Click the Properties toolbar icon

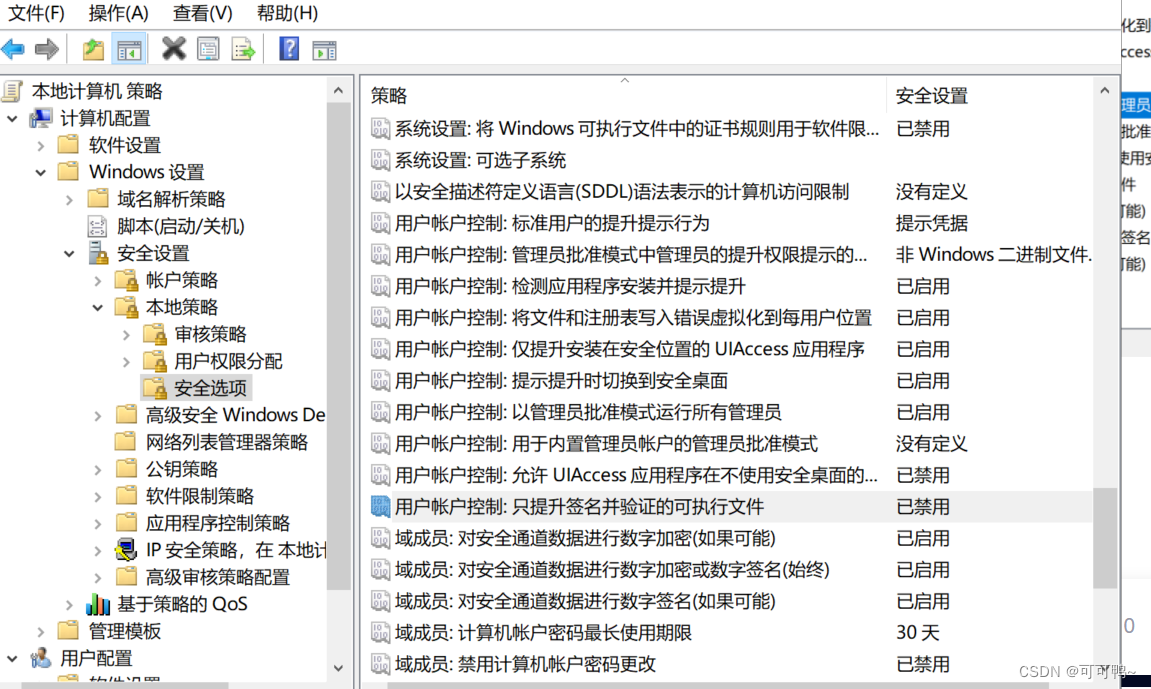pos(208,49)
